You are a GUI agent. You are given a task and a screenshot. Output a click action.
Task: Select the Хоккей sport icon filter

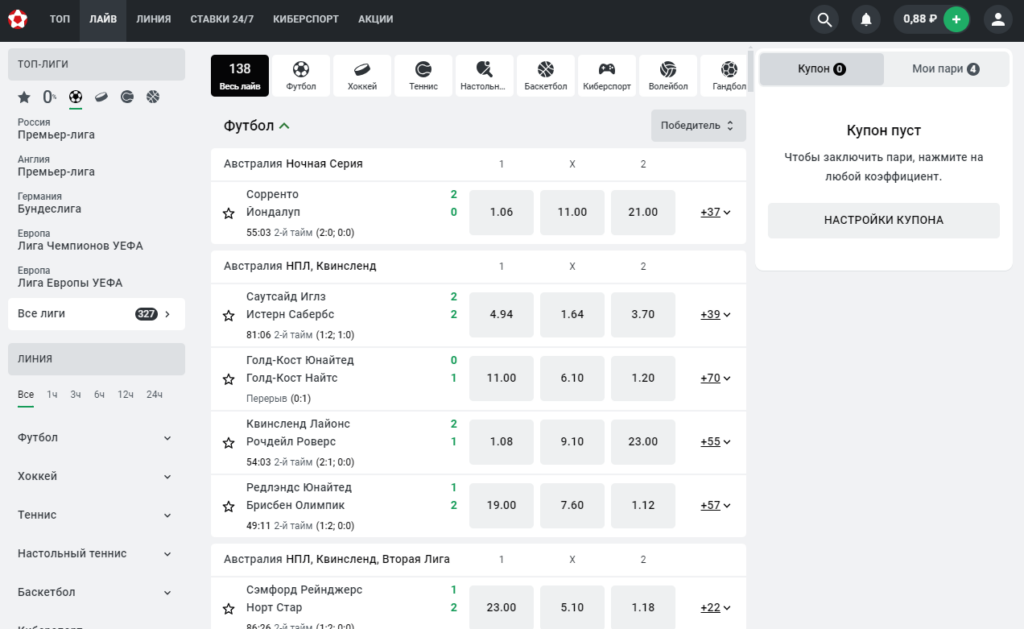click(362, 76)
